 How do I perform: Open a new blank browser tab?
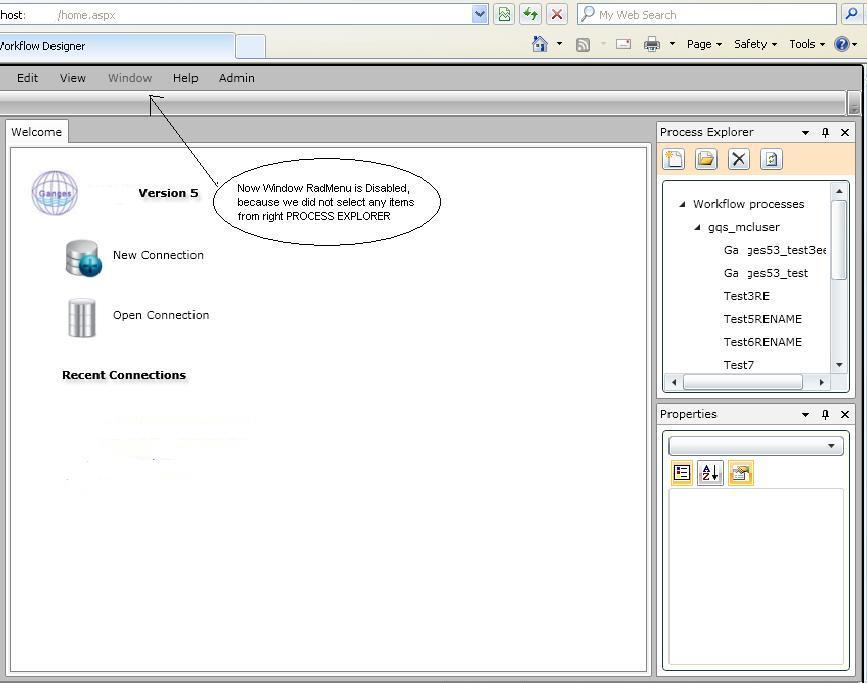point(250,46)
